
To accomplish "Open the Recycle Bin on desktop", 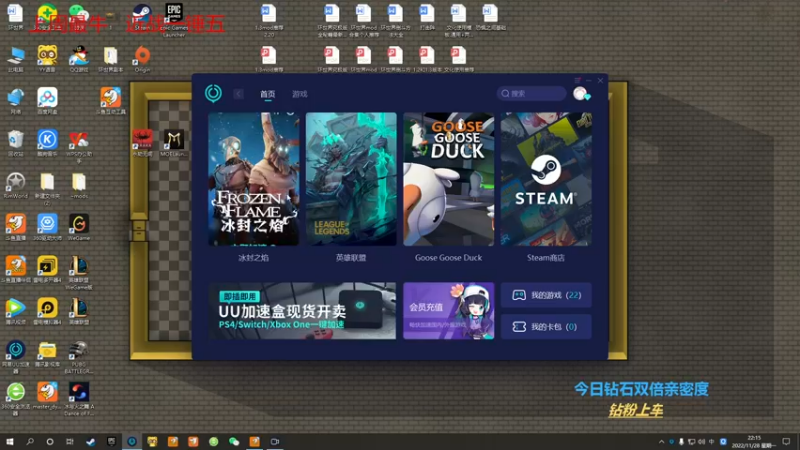I will 16,143.
